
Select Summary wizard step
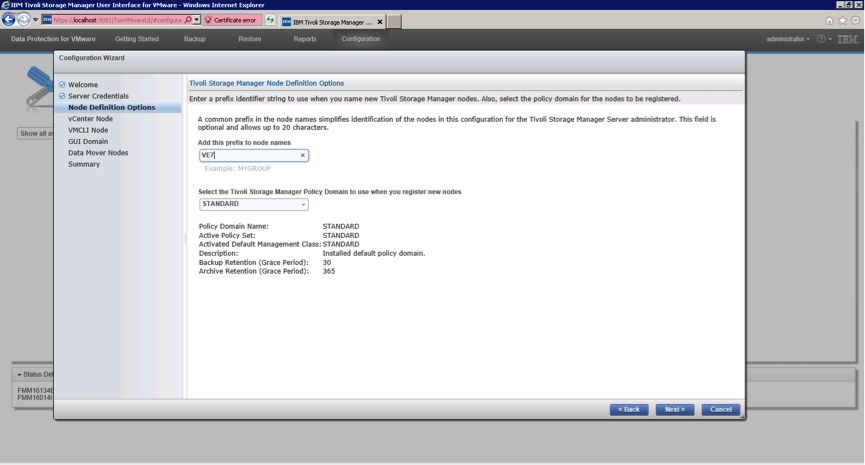pos(84,164)
